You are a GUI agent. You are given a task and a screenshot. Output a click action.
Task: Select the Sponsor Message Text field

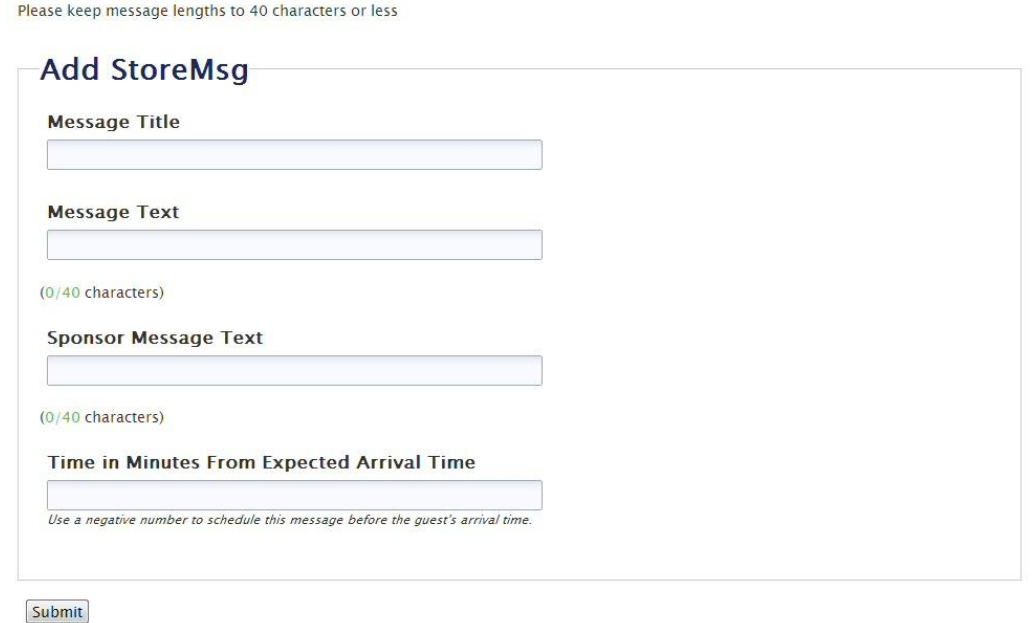[294, 370]
